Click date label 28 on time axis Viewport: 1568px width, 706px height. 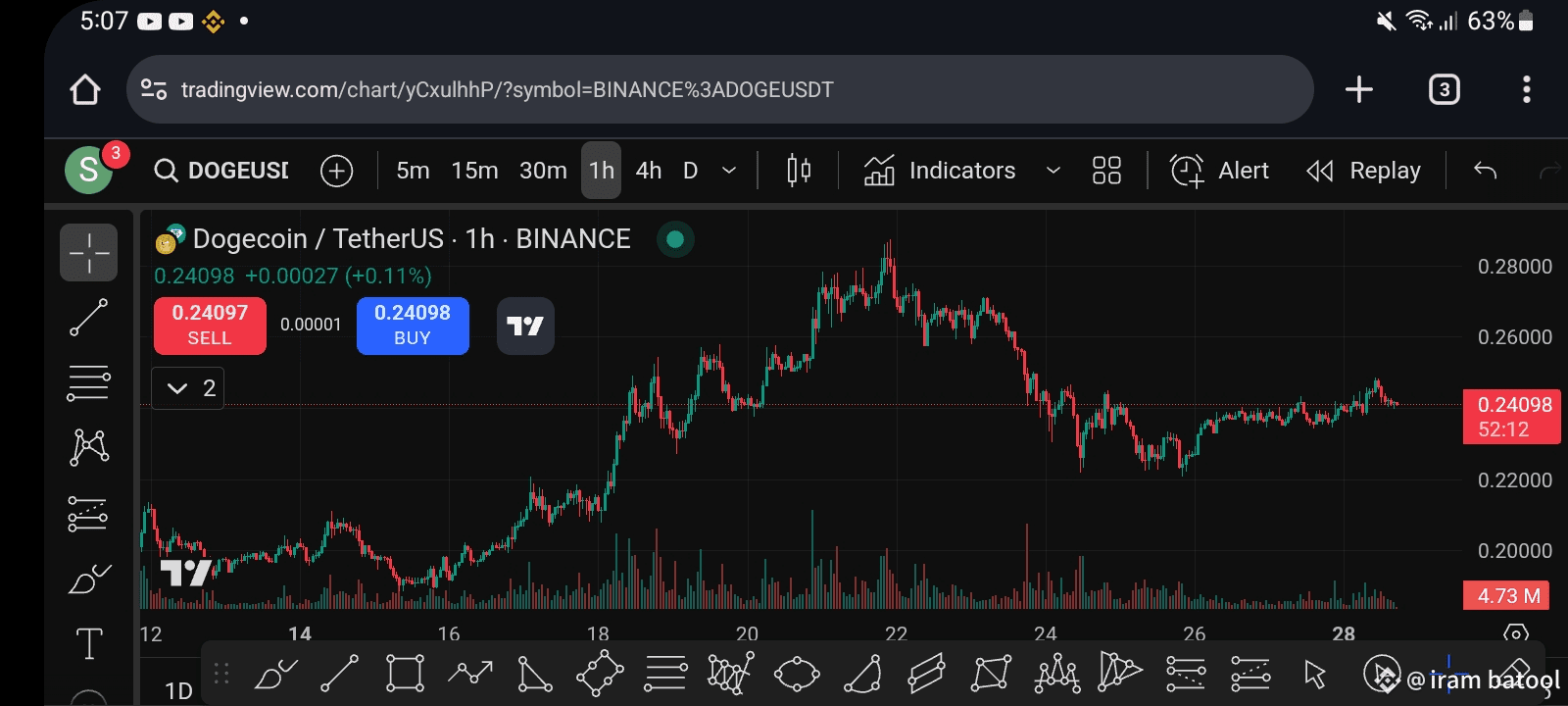(x=1344, y=633)
